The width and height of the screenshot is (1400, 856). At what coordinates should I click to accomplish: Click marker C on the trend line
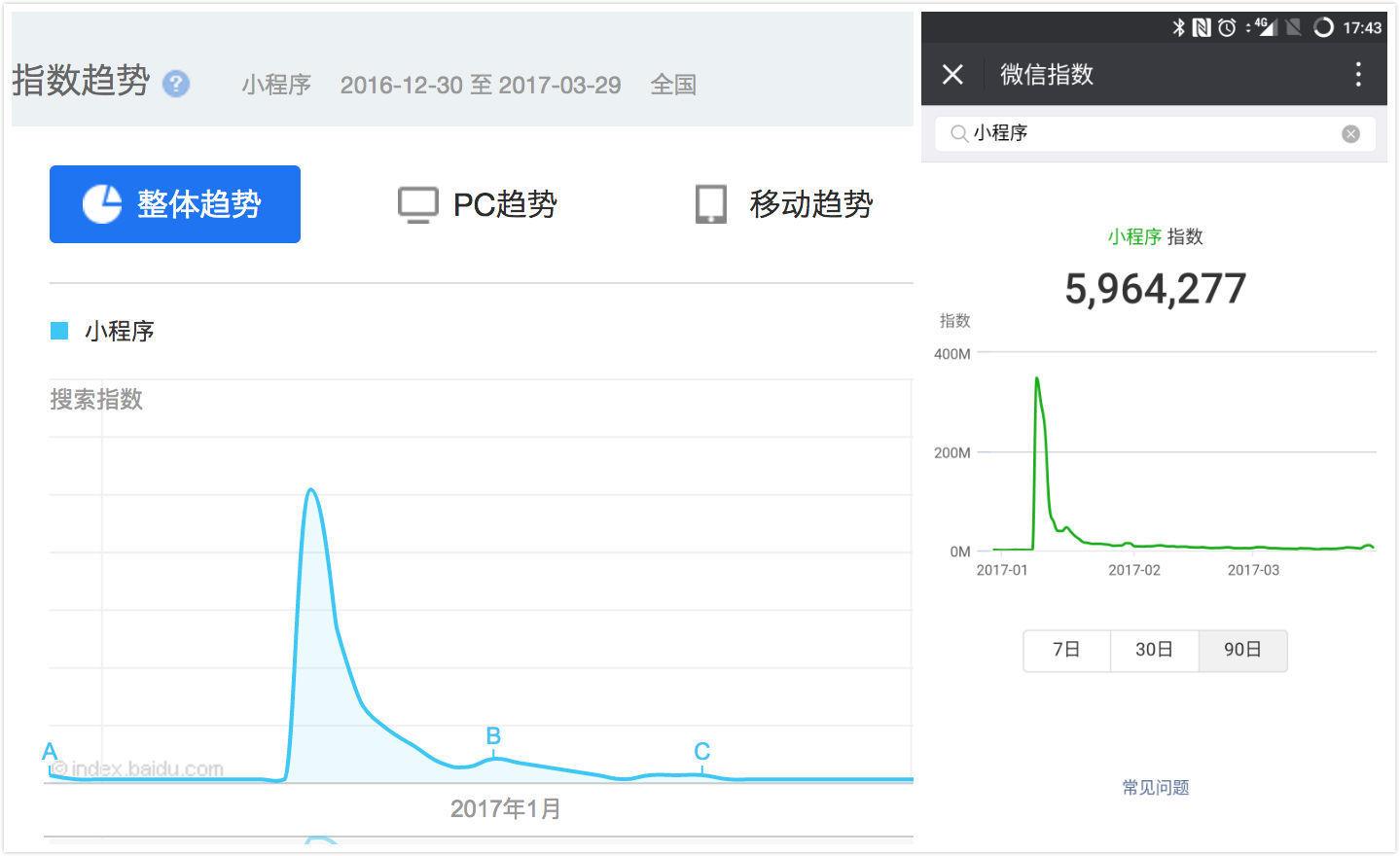[x=701, y=752]
